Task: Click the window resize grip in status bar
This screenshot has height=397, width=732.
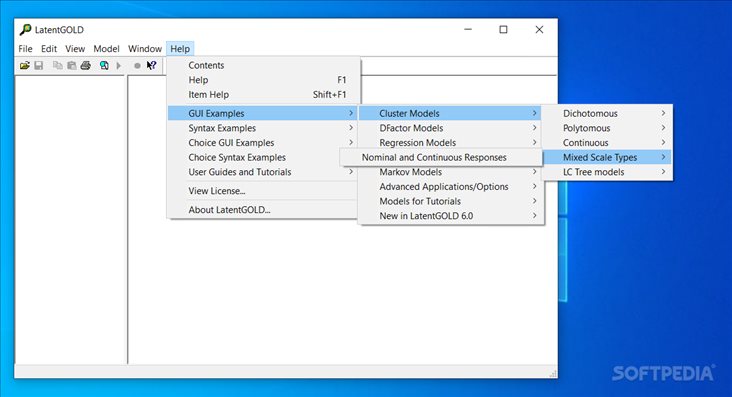Action: (553, 374)
